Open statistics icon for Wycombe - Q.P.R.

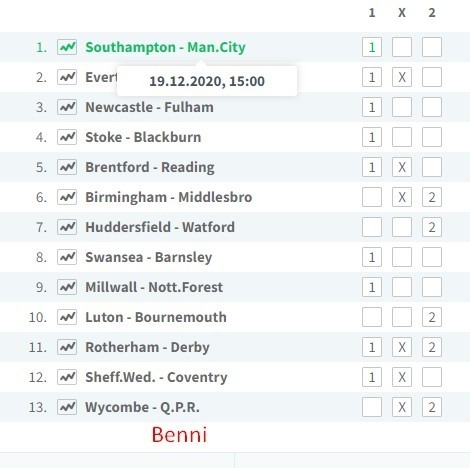coord(67,407)
